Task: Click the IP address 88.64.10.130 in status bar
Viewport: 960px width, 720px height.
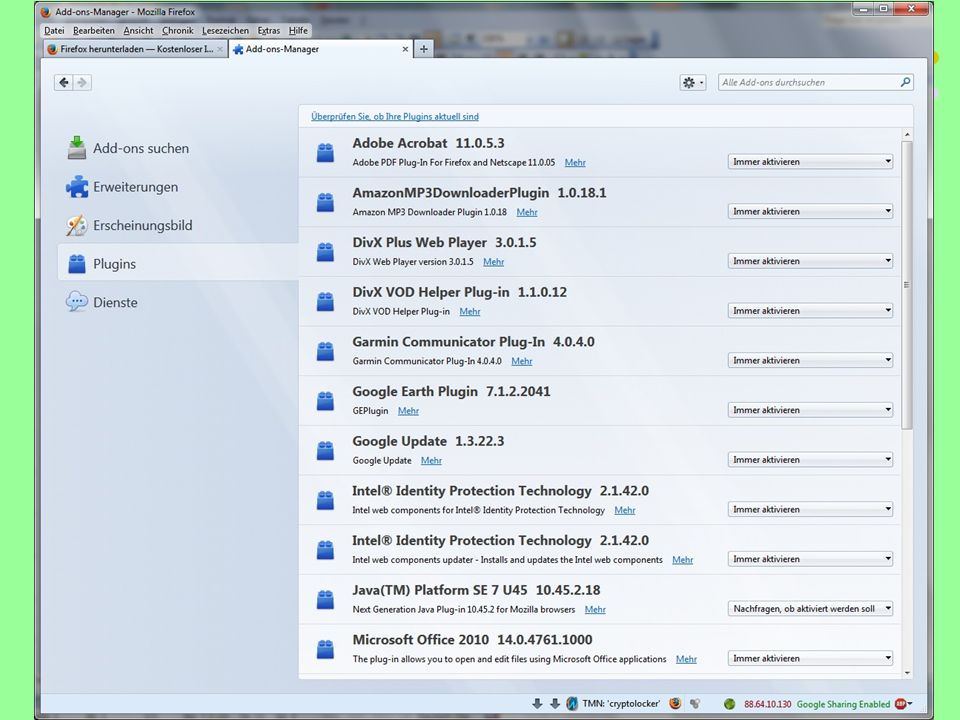Action: click(768, 704)
